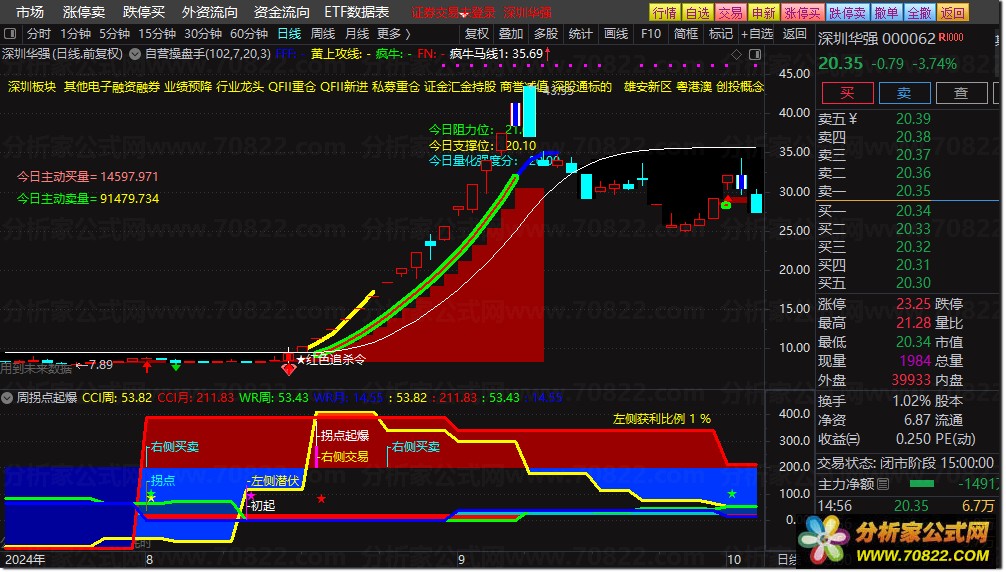The image size is (1006, 572).
Task: Click the 画线 drawing toolbar item
Action: tap(616, 33)
